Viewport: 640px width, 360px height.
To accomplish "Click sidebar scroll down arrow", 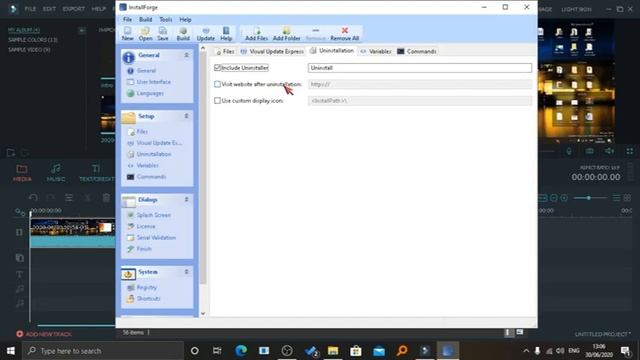I will pyautogui.click(x=203, y=313).
